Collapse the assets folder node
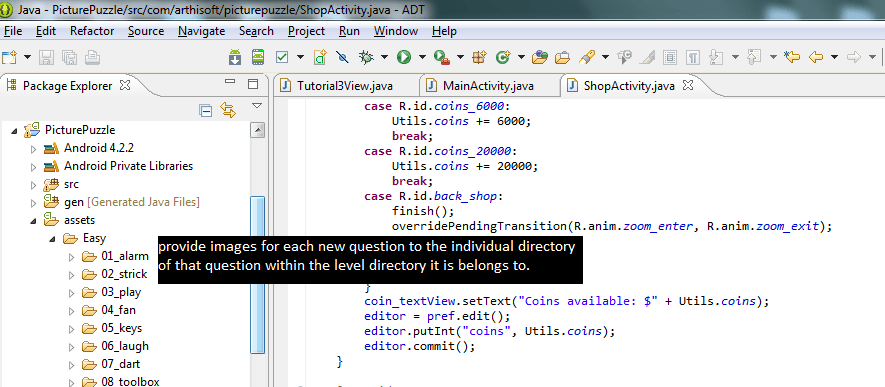885x387 pixels. click(x=33, y=221)
